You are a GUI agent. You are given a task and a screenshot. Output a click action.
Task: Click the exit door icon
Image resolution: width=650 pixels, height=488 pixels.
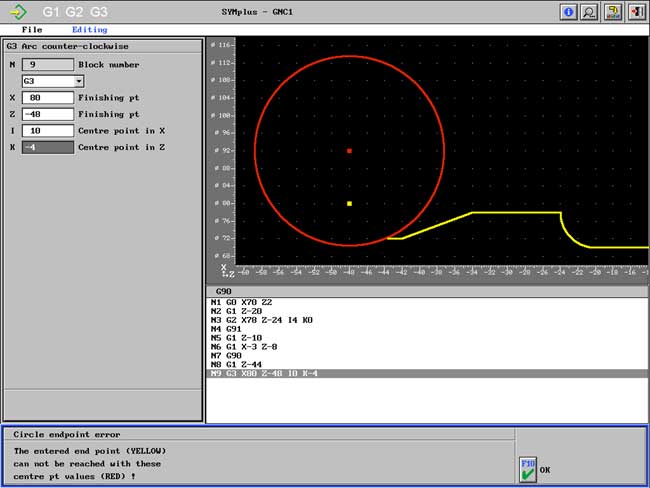(636, 12)
